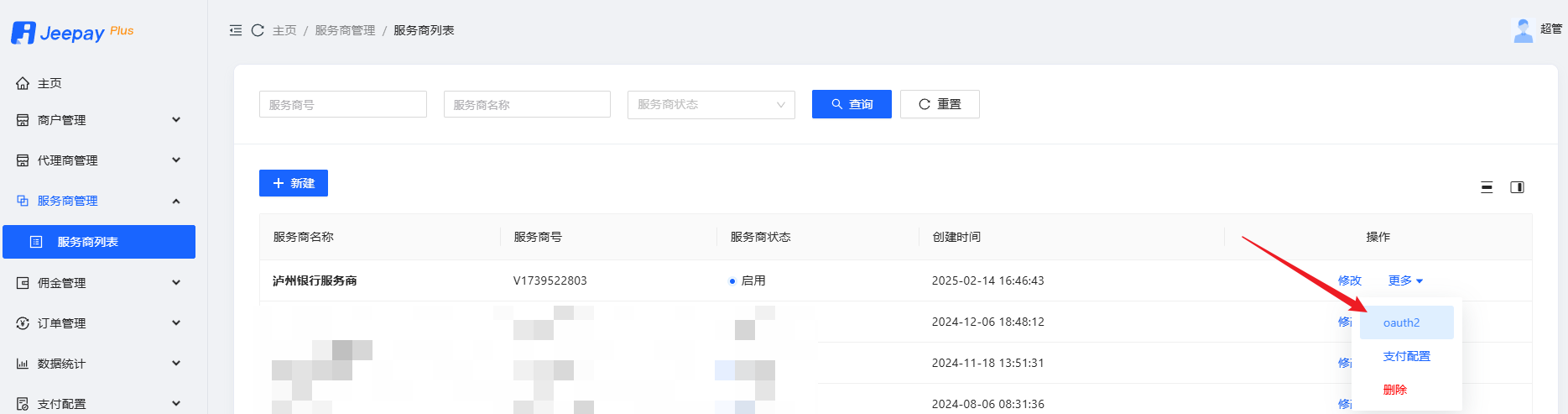This screenshot has width=1568, height=414.
Task: Select 支付配置 from the dropdown menu
Action: coord(1406,356)
